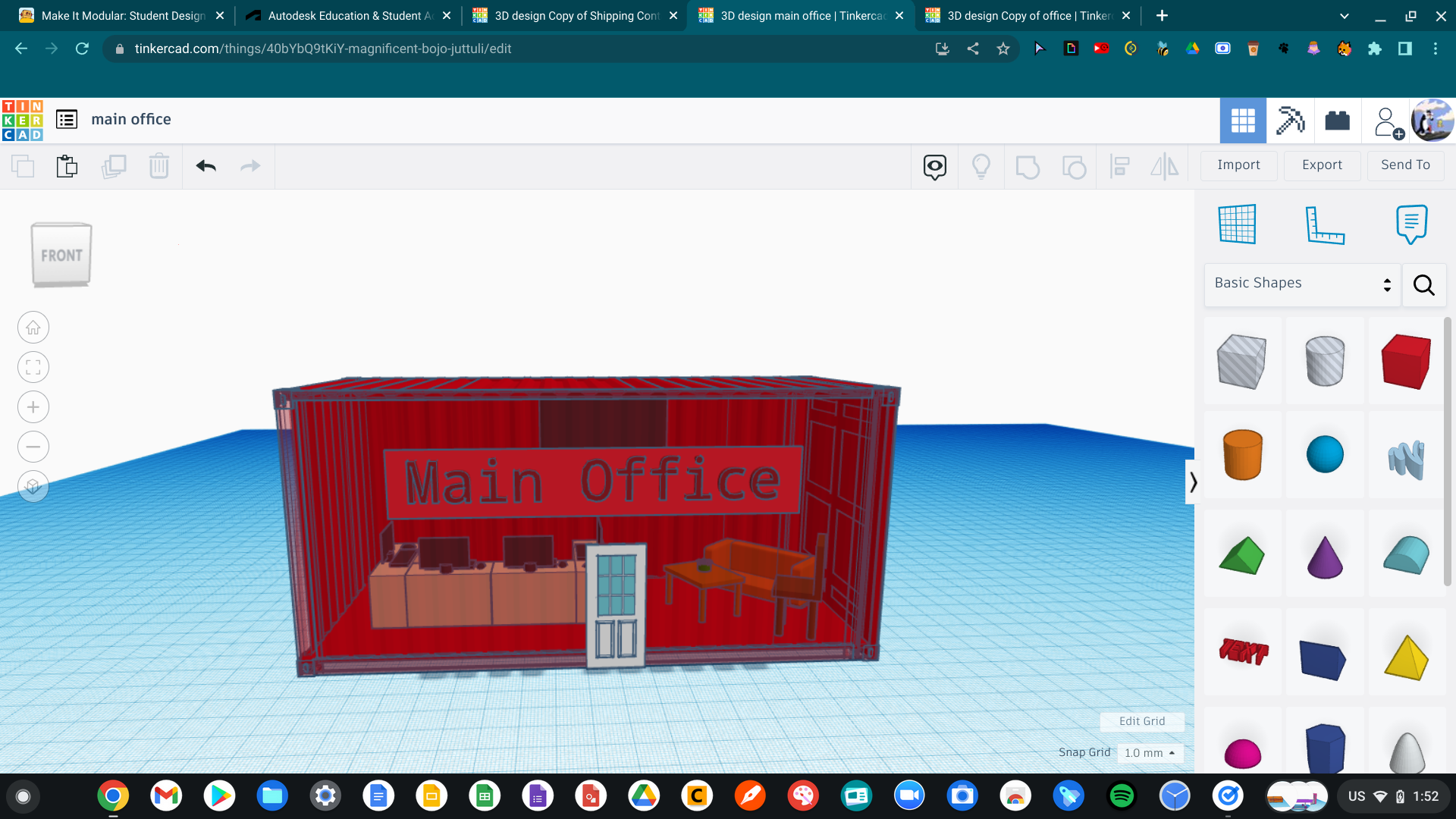
Task: Open the design list menu icon
Action: [67, 119]
